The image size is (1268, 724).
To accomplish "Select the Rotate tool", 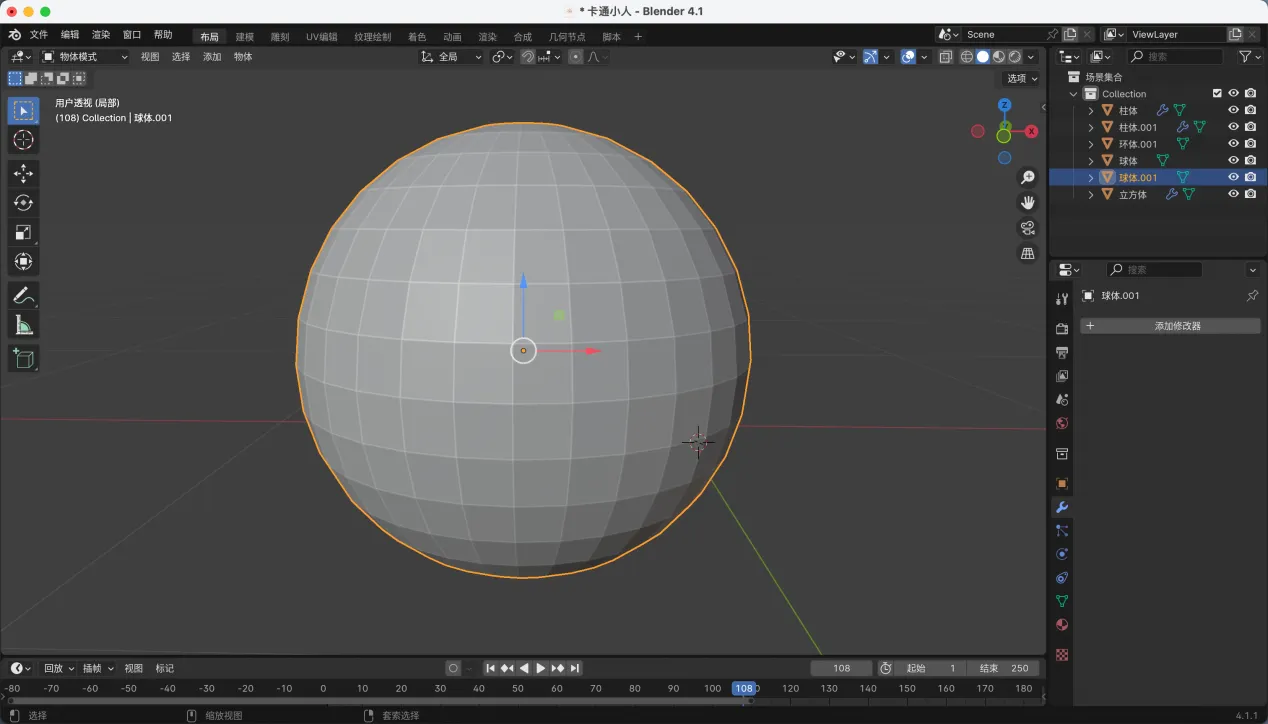I will pyautogui.click(x=23, y=203).
